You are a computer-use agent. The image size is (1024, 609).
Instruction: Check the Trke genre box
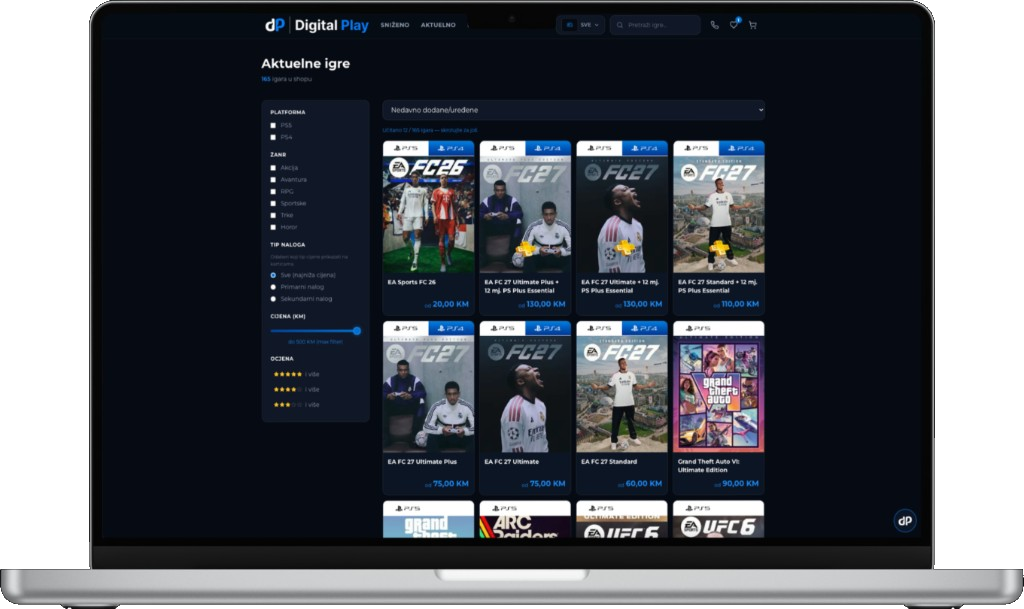tap(273, 215)
